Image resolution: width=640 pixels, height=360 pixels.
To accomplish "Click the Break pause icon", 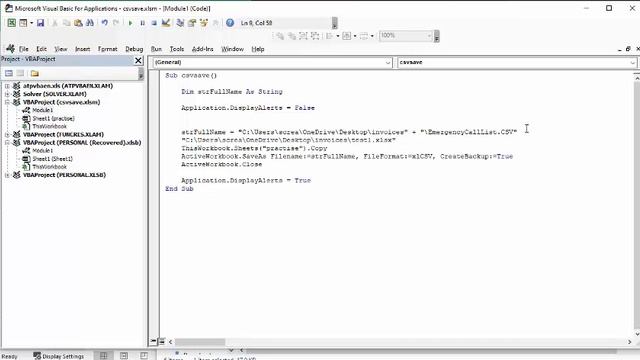I will click(142, 23).
